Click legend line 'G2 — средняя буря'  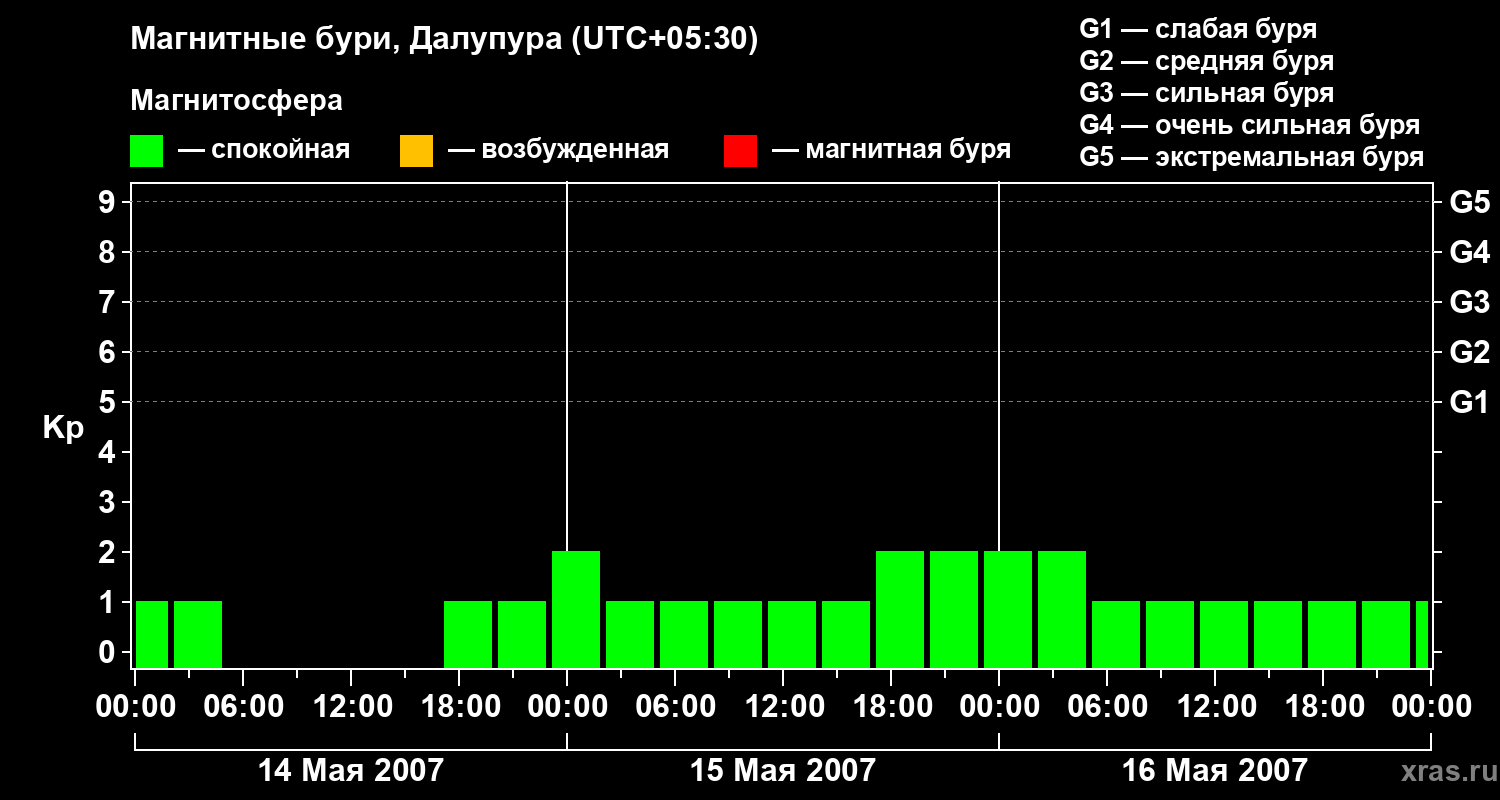coord(1207,61)
